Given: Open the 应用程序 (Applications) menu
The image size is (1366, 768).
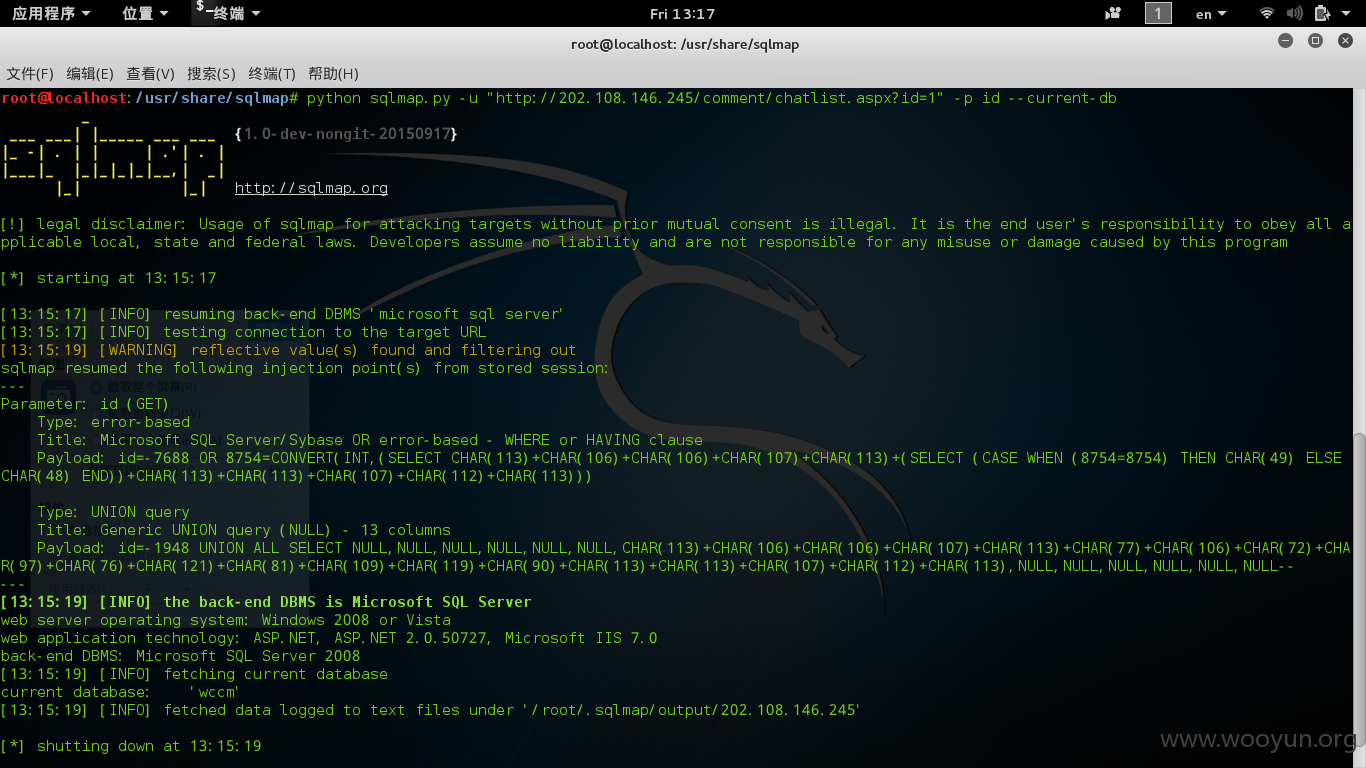Looking at the screenshot, I should 51,13.
